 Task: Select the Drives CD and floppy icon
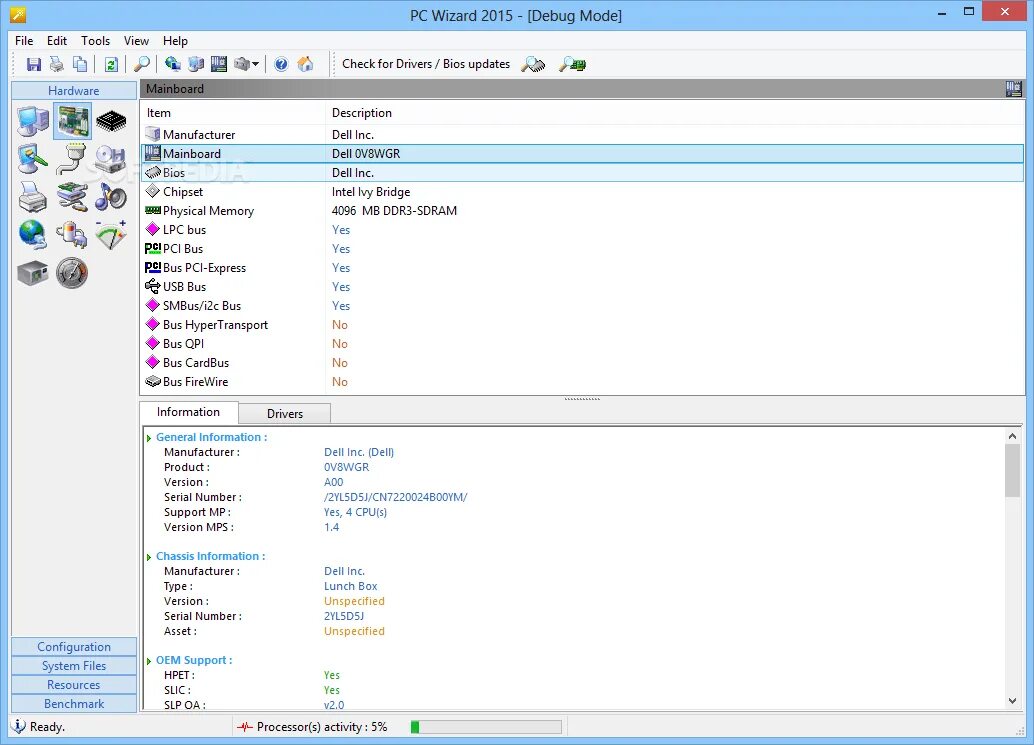pos(111,159)
